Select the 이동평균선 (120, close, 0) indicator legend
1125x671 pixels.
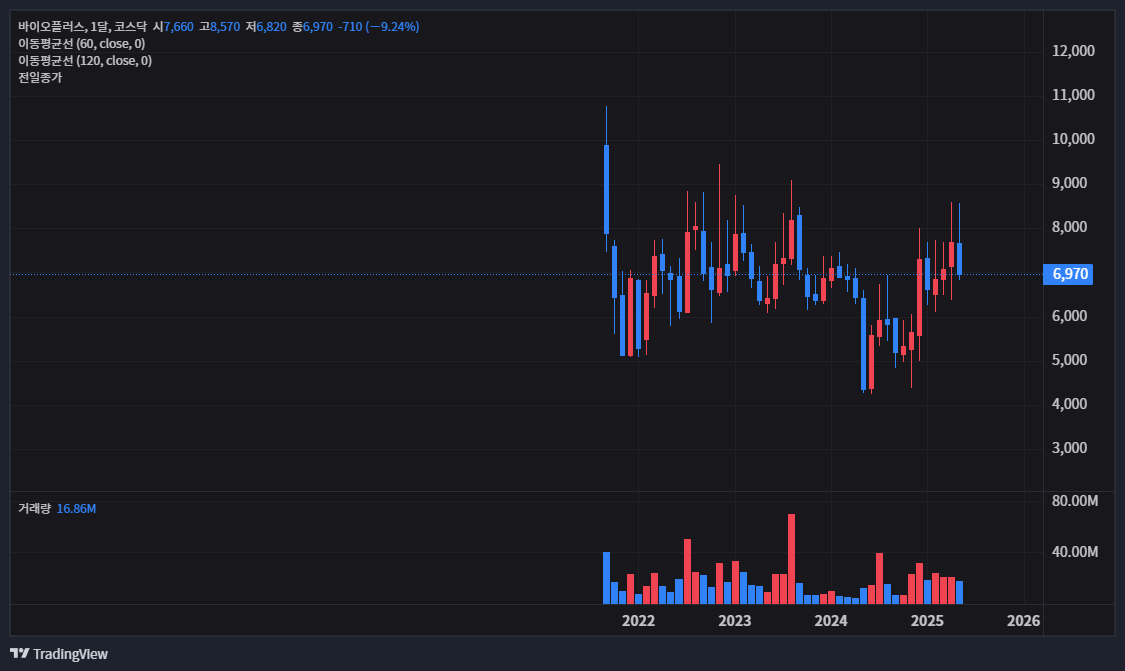[85, 61]
